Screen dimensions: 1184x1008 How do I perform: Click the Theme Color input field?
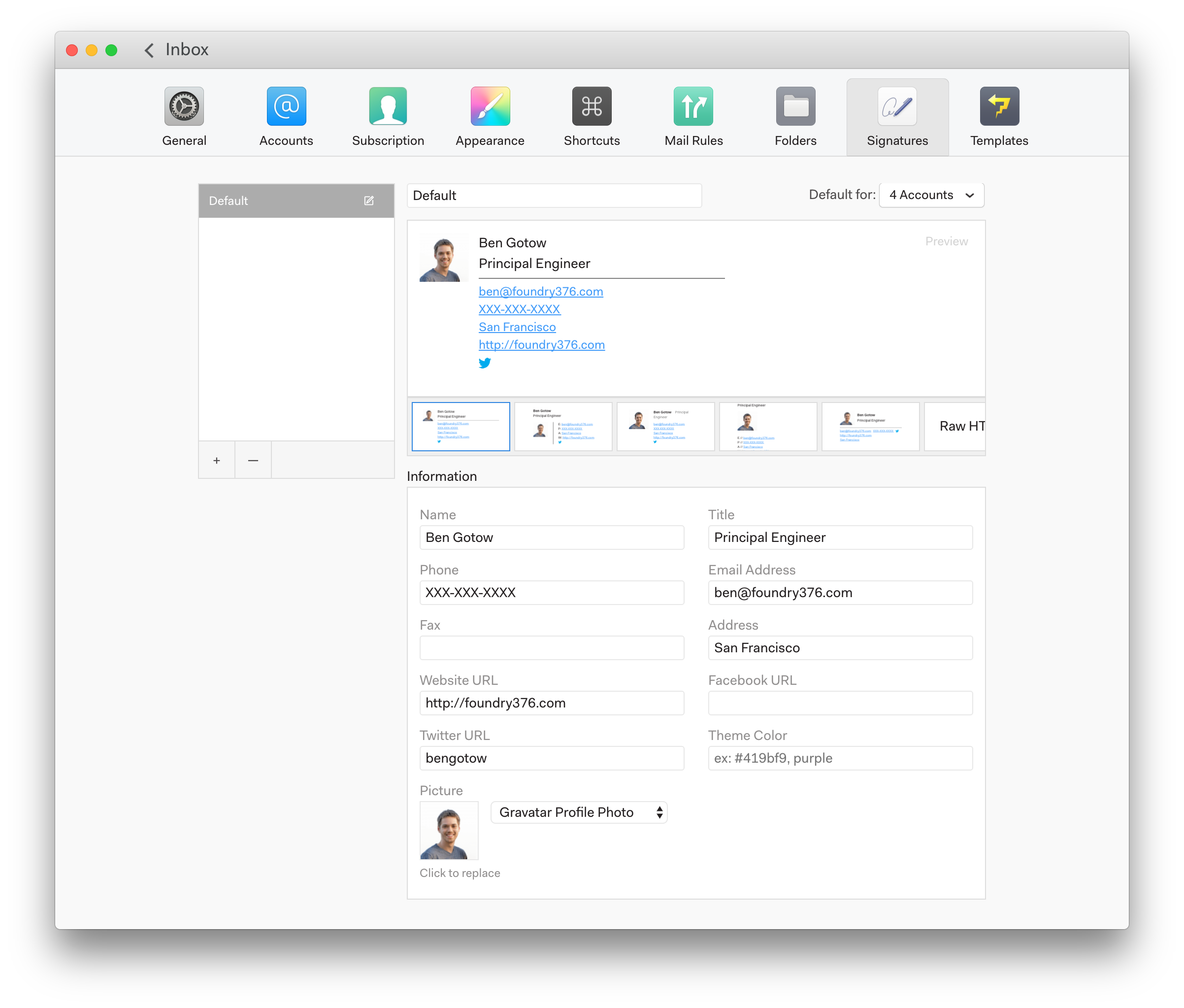point(840,758)
